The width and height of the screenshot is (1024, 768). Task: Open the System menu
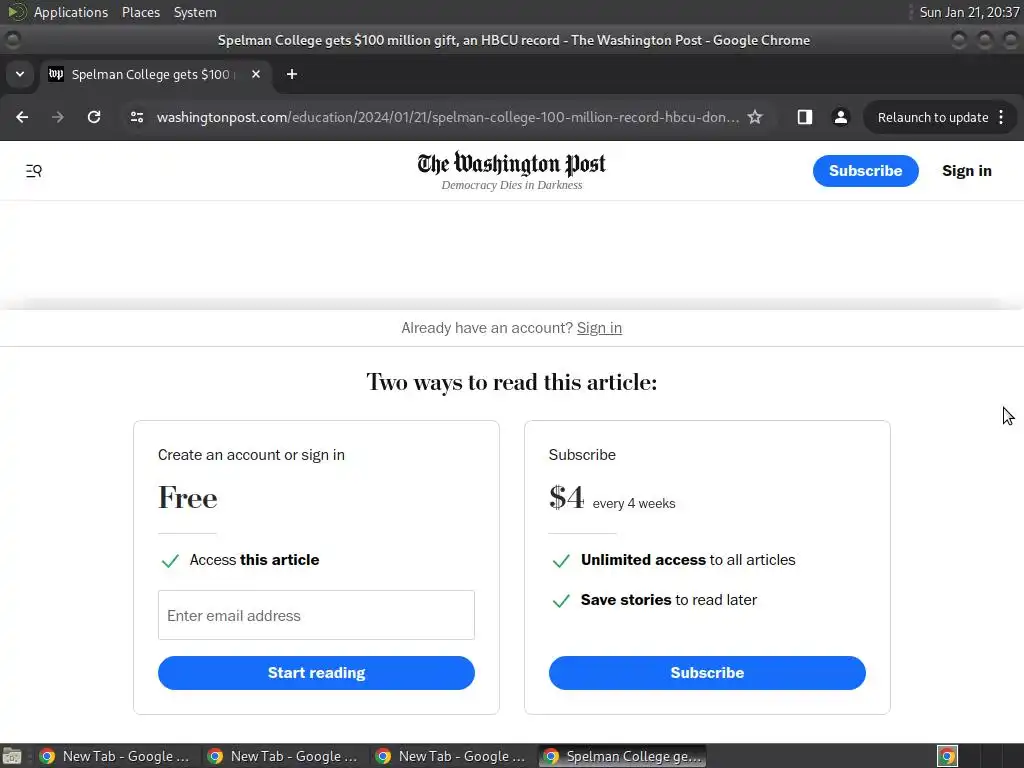coord(195,12)
